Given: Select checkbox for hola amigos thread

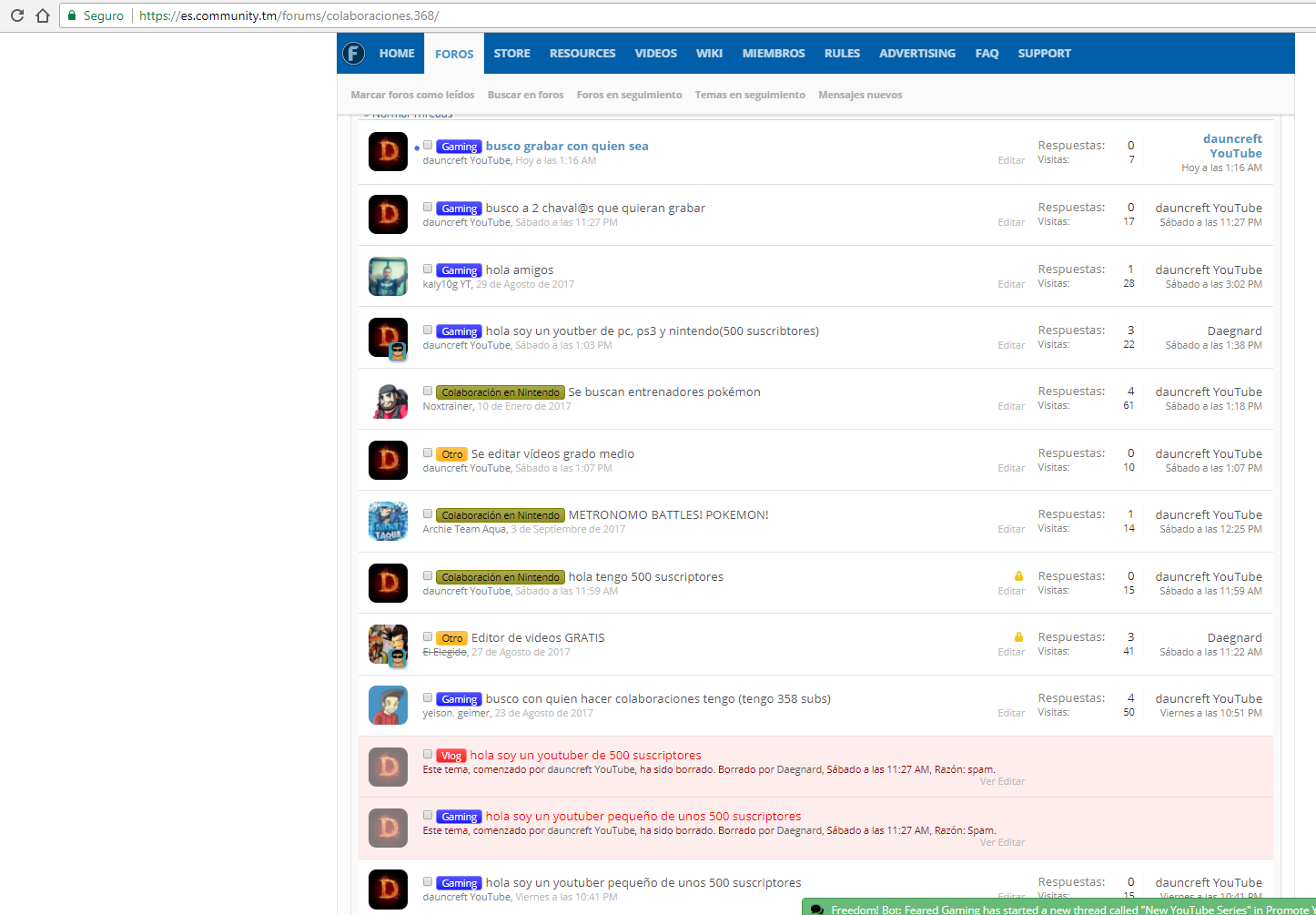Looking at the screenshot, I should tap(428, 269).
